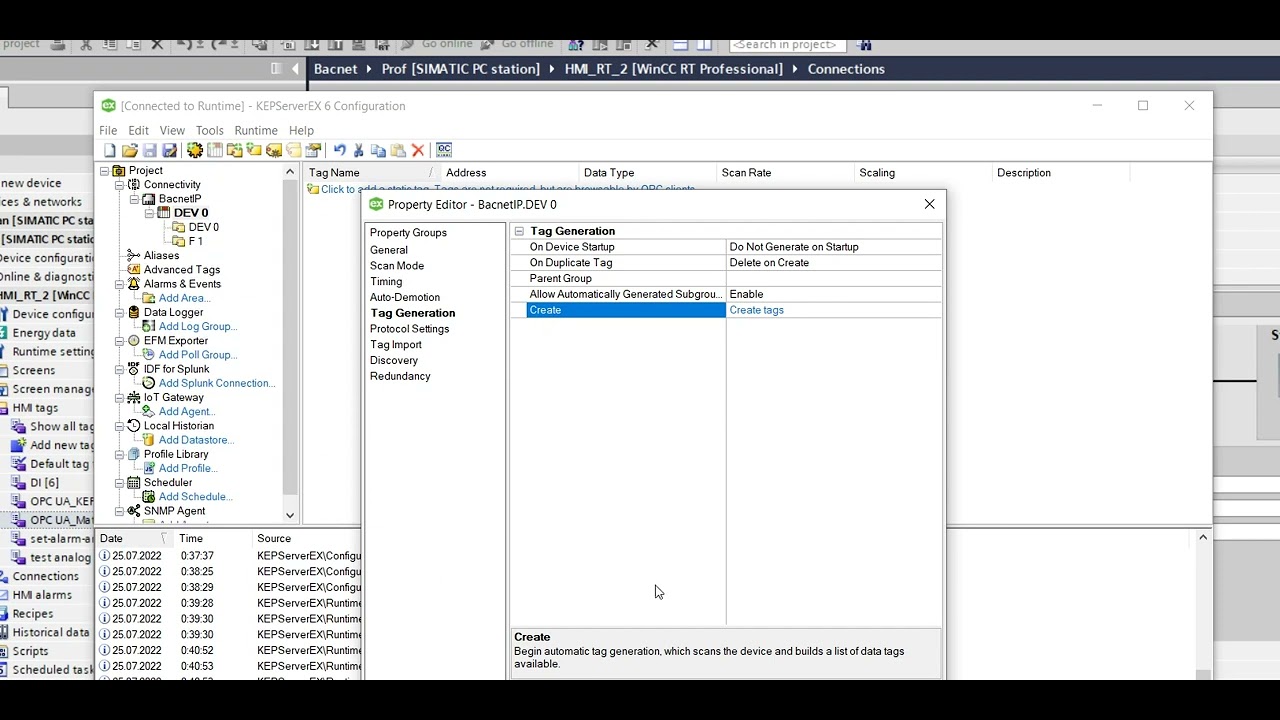Open the File menu
The height and width of the screenshot is (720, 1280).
tap(108, 131)
